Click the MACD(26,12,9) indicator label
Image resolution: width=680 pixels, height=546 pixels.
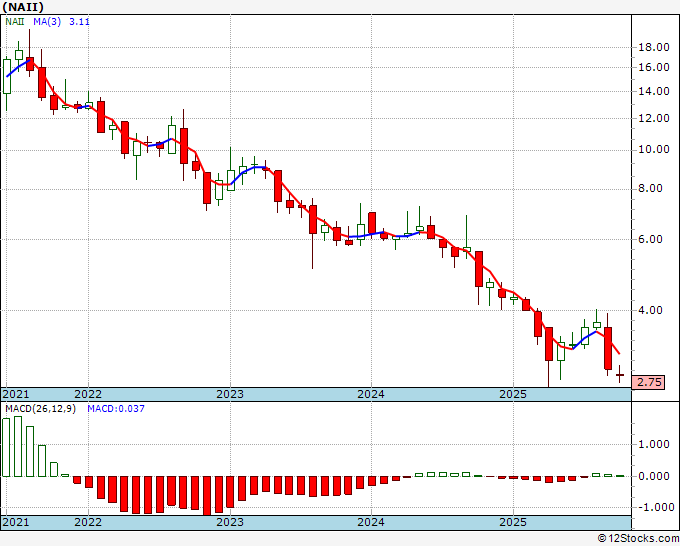[40, 409]
